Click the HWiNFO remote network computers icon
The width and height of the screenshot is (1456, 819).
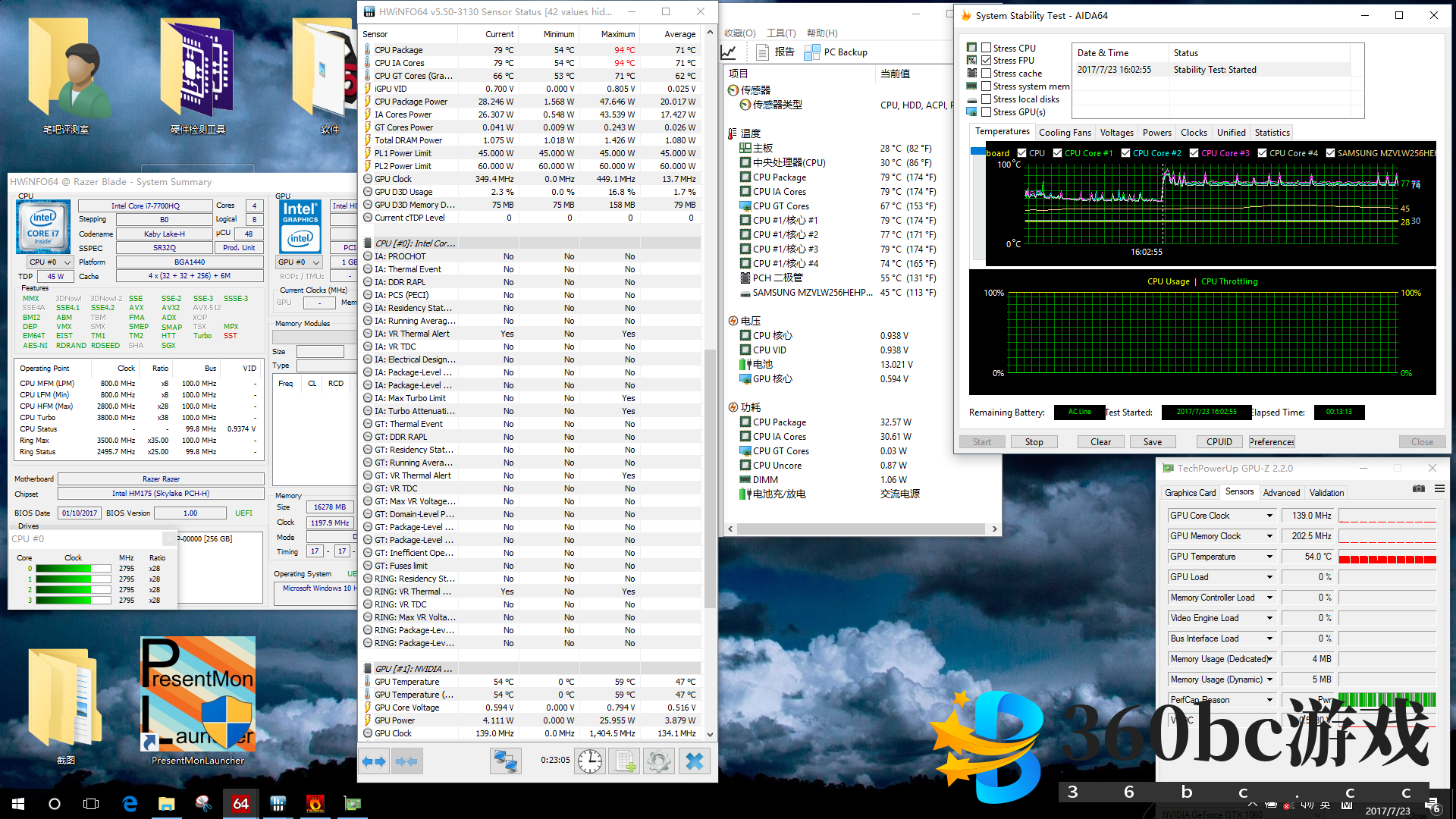pos(505,761)
